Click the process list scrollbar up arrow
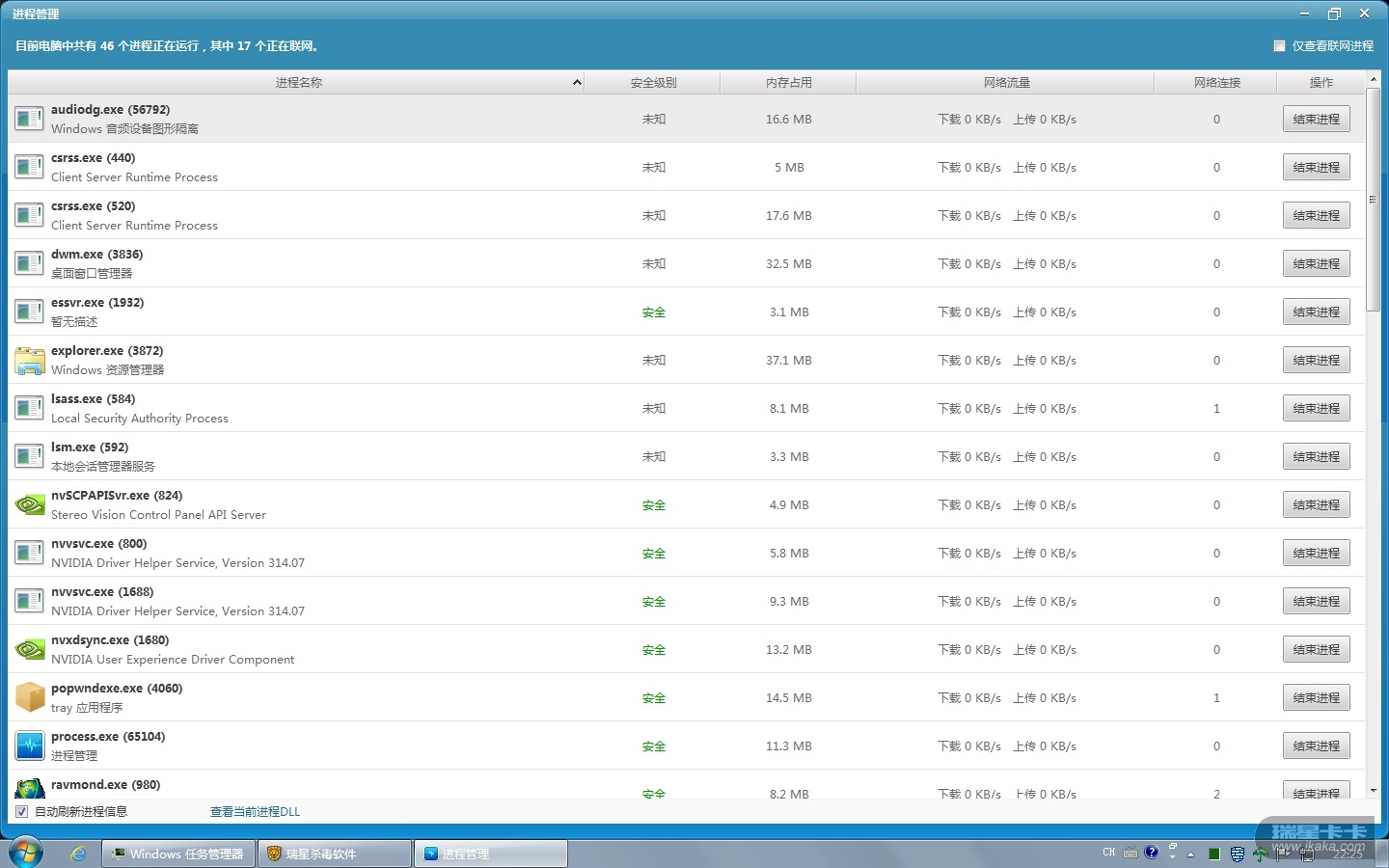 [1374, 77]
